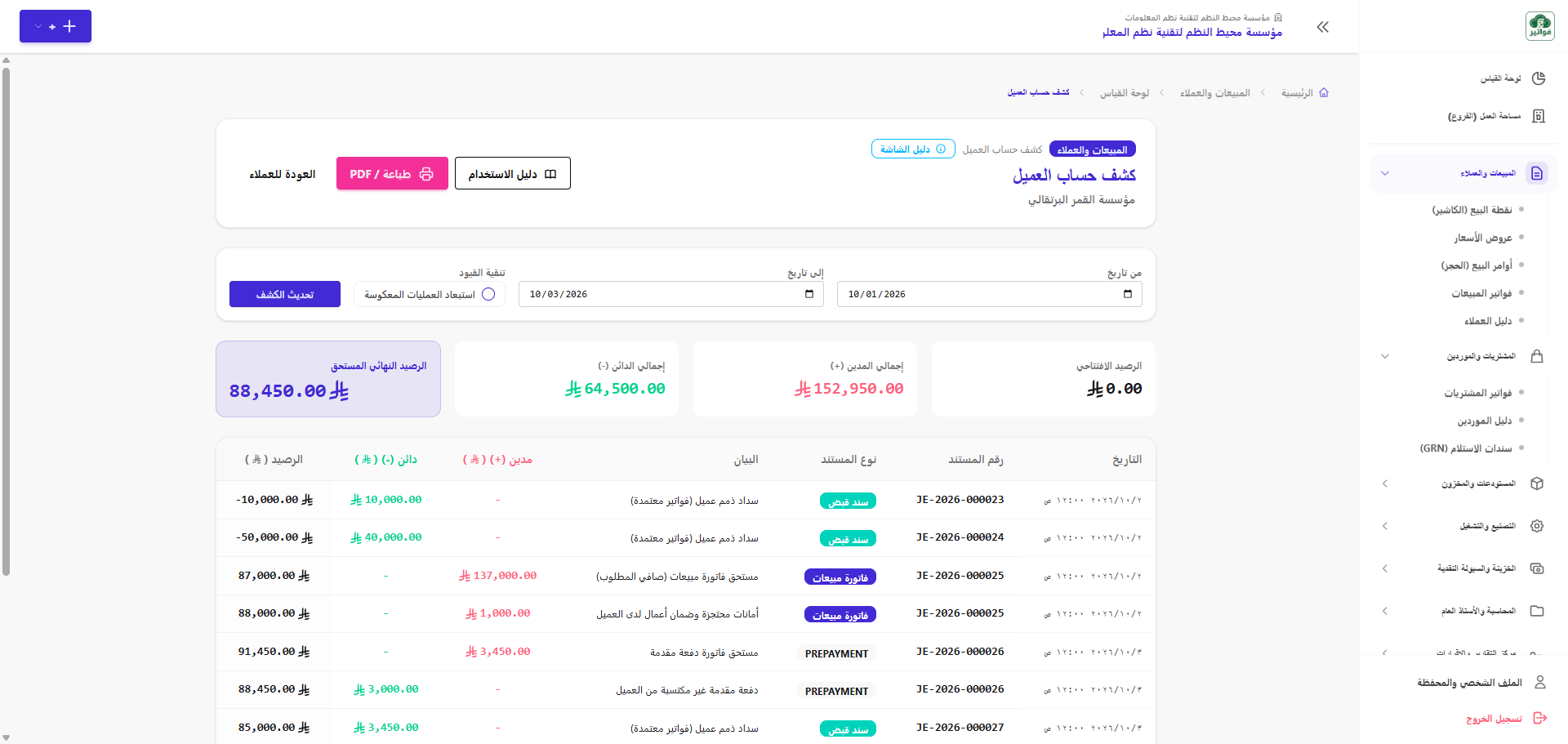Click the to-date input 10/03/2026
Image resolution: width=1568 pixels, height=744 pixels.
pos(671,294)
